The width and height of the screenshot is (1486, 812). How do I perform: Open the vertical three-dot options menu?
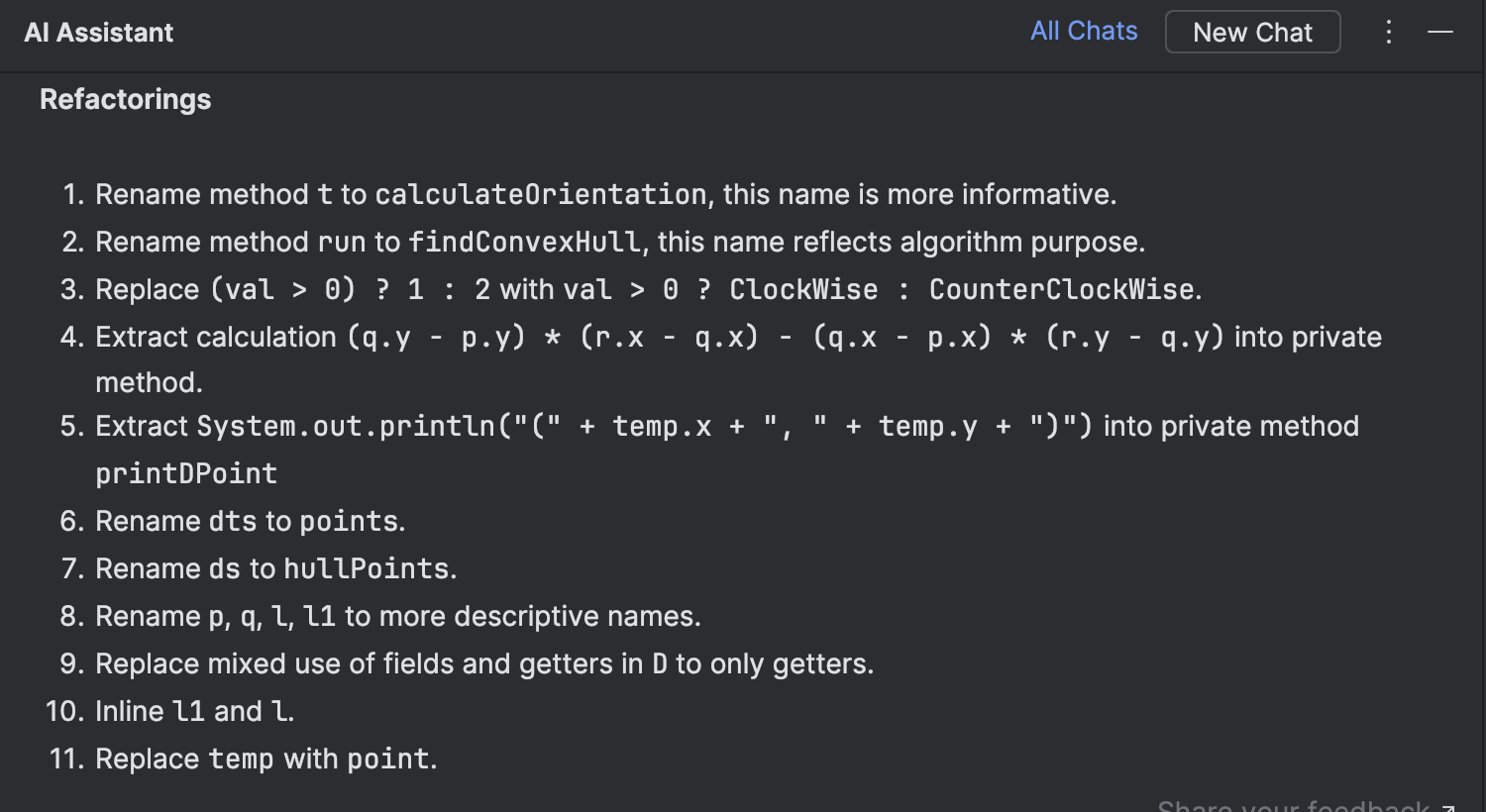[1389, 32]
